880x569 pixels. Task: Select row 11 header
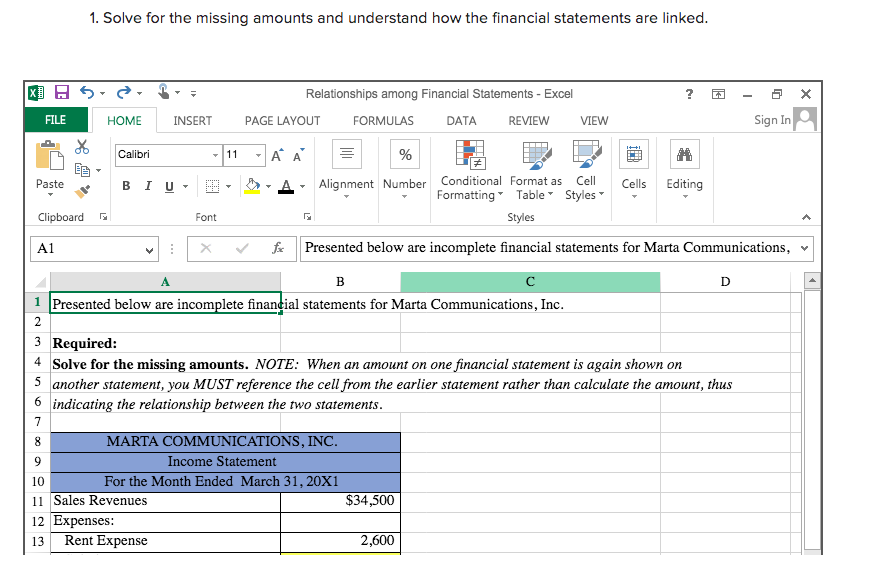[38, 502]
